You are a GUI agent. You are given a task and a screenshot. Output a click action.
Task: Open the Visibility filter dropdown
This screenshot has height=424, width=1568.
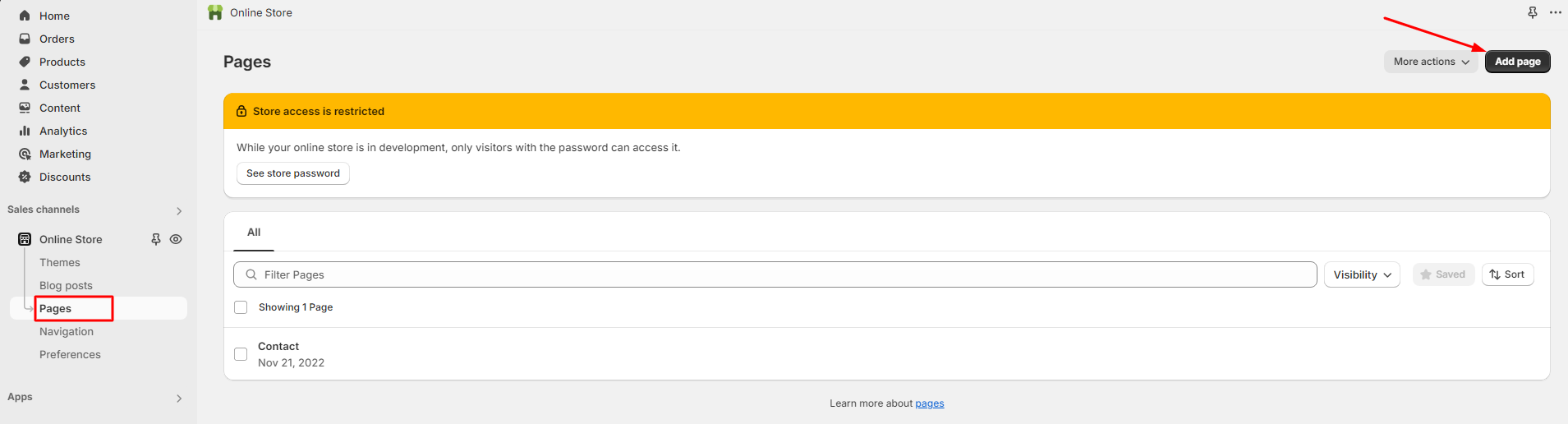point(1362,274)
